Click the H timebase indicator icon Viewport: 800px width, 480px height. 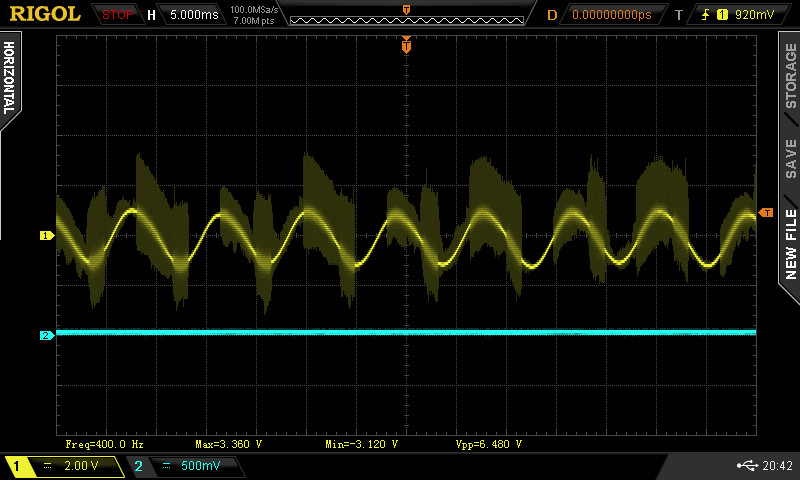pyautogui.click(x=151, y=15)
